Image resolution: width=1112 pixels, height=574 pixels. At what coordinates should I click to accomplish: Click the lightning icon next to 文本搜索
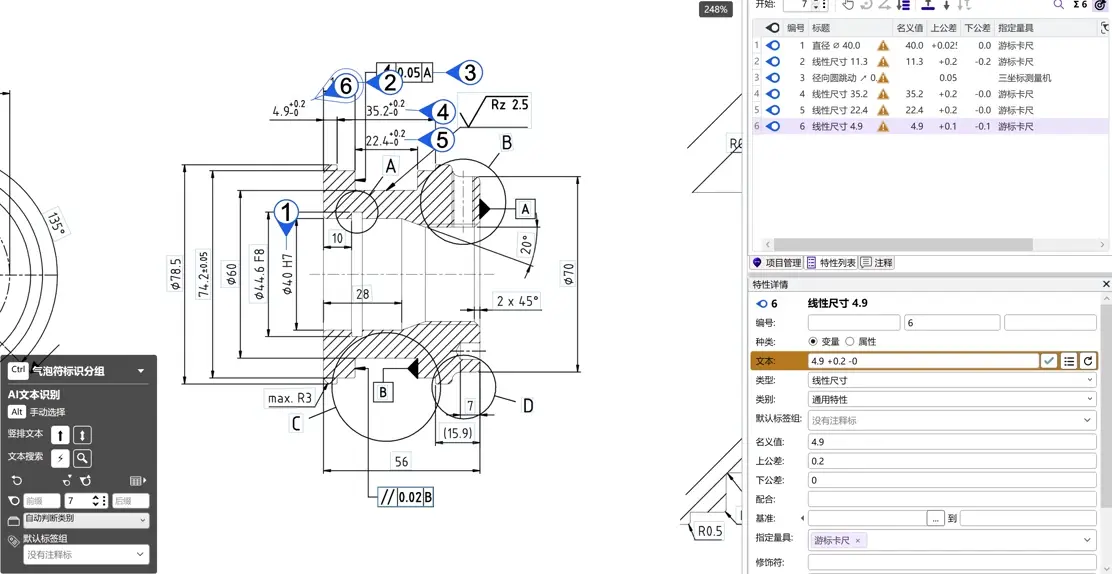tap(60, 458)
